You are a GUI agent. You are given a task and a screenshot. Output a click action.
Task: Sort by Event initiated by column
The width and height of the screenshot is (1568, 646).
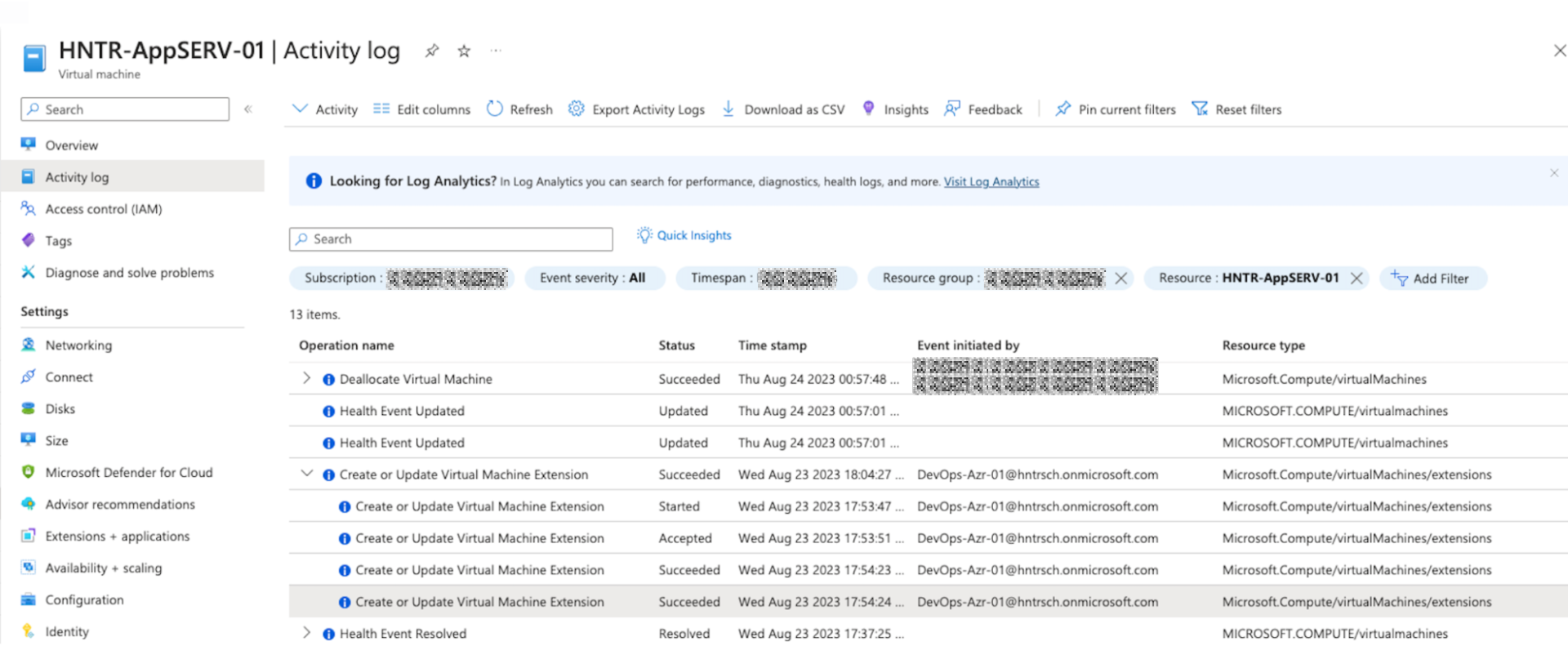point(969,345)
